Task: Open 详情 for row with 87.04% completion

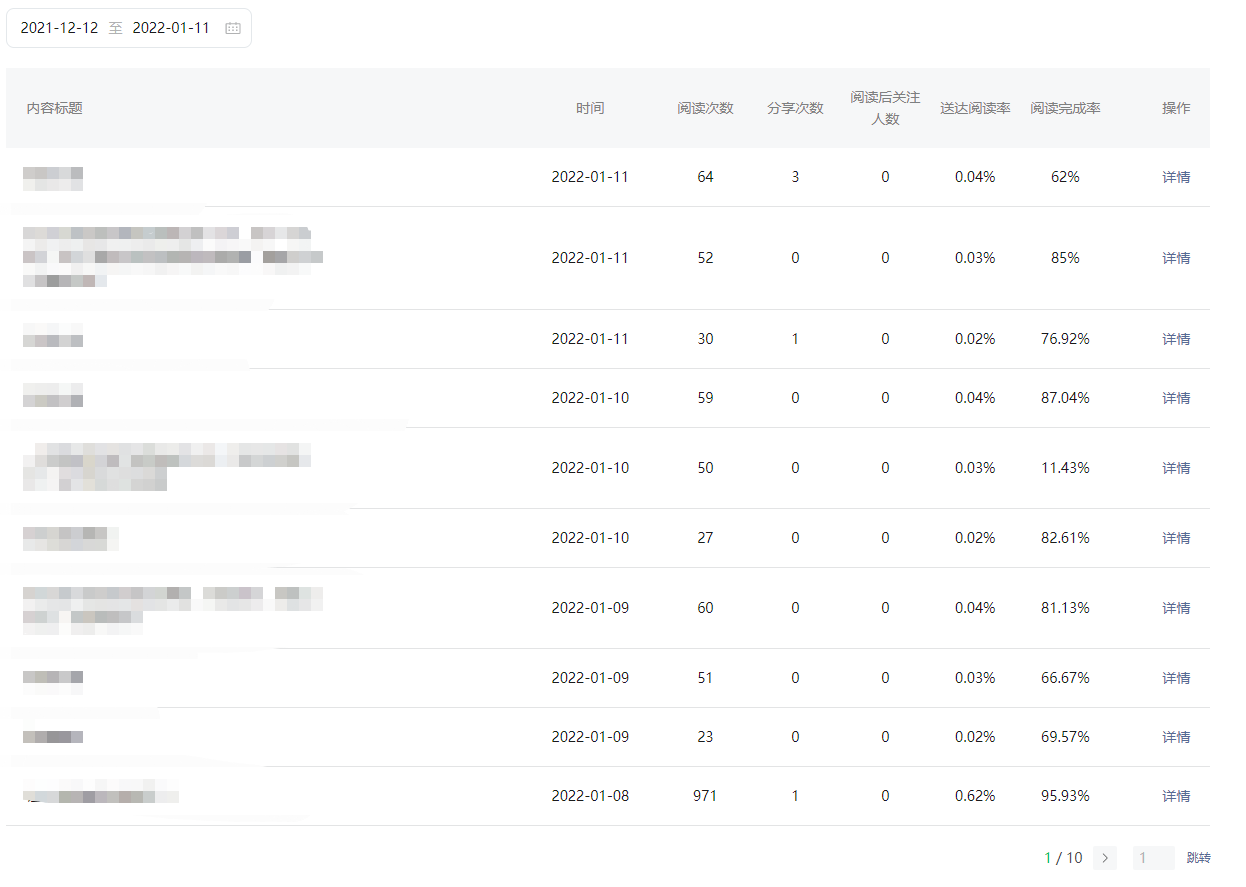Action: pyautogui.click(x=1176, y=398)
